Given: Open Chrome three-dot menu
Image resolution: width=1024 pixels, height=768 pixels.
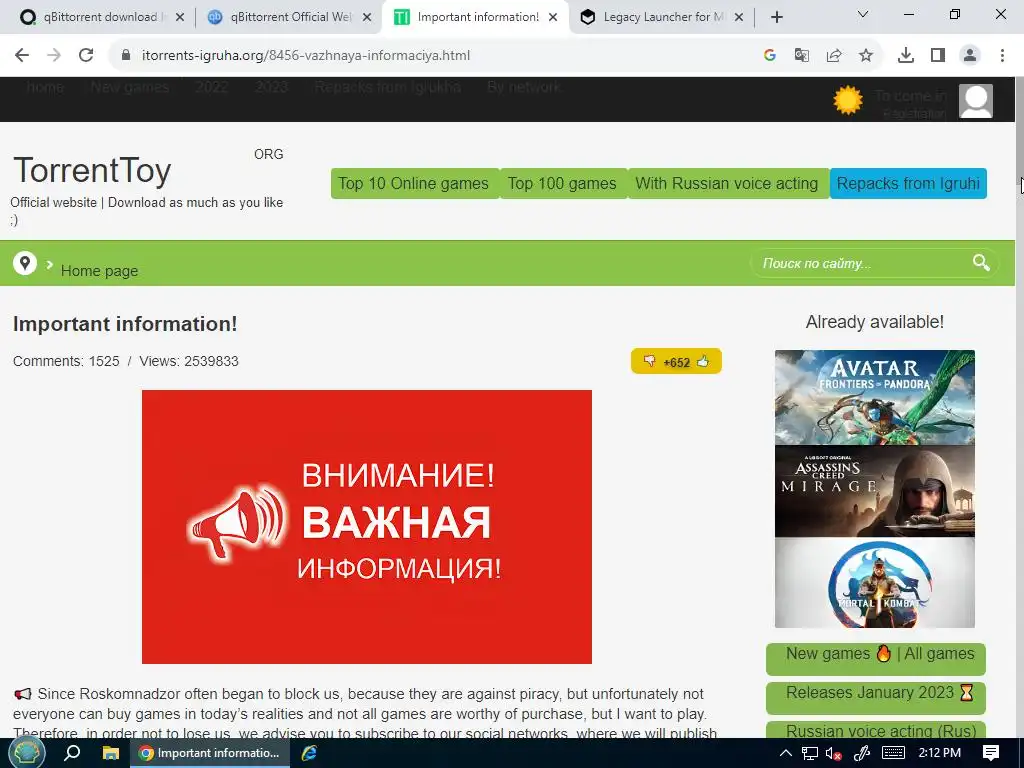Looking at the screenshot, I should (1002, 56).
